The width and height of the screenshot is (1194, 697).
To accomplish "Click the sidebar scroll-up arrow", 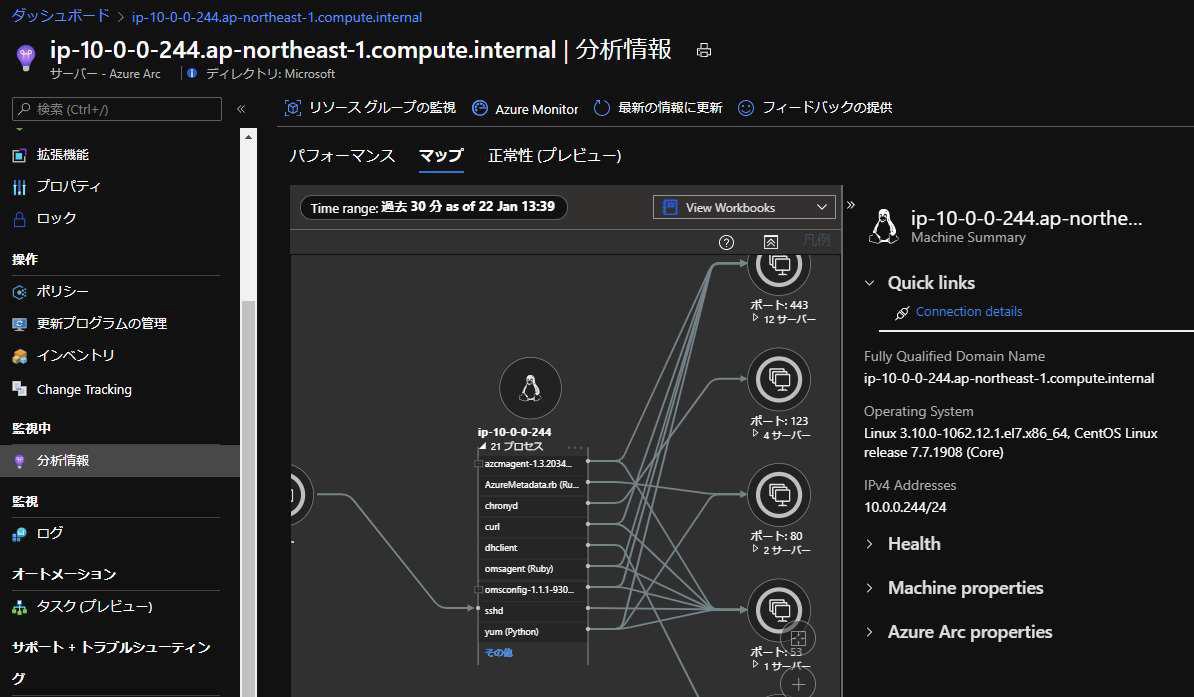I will click(248, 137).
